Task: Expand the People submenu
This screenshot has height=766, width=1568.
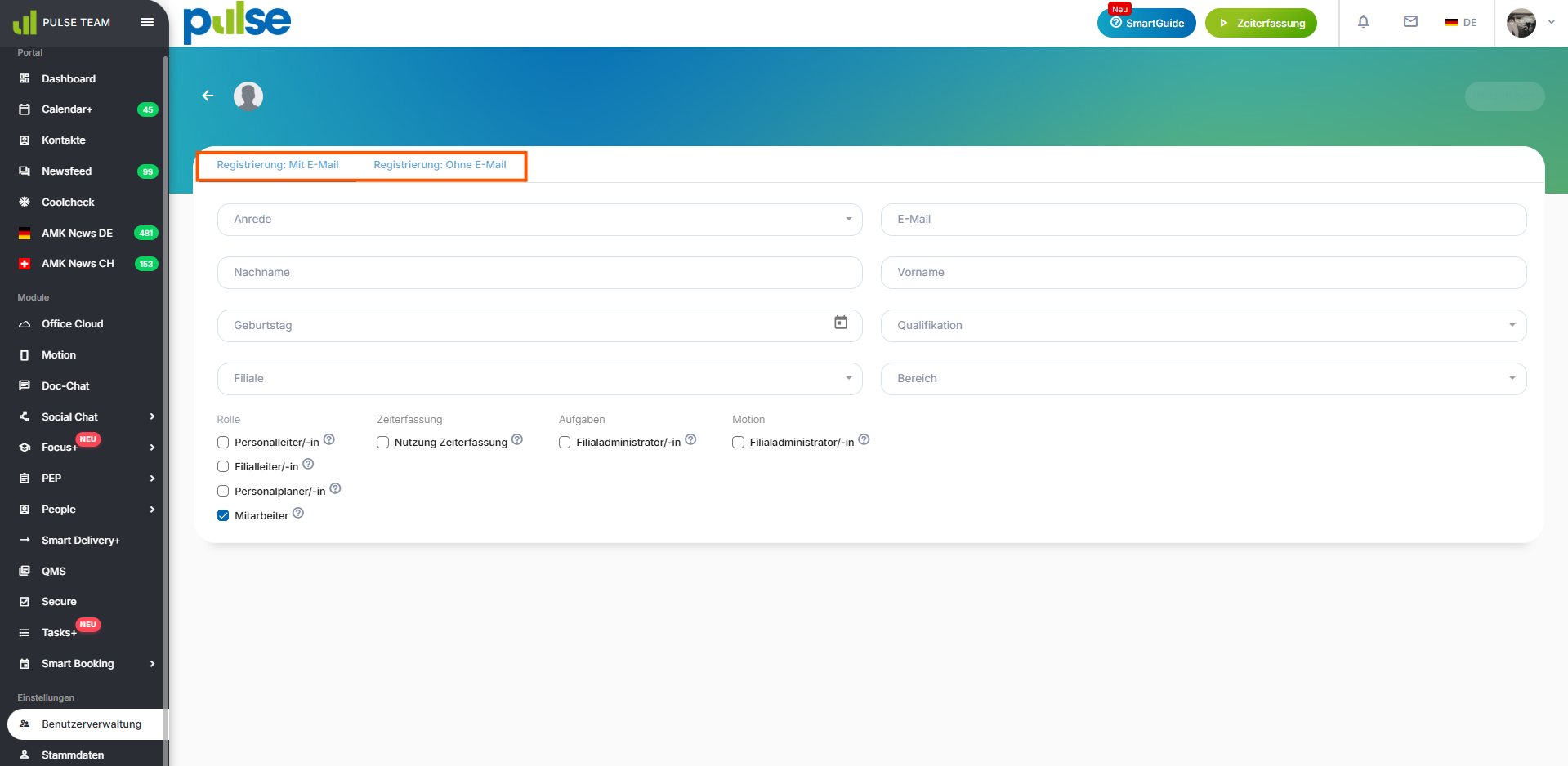Action: pos(152,510)
